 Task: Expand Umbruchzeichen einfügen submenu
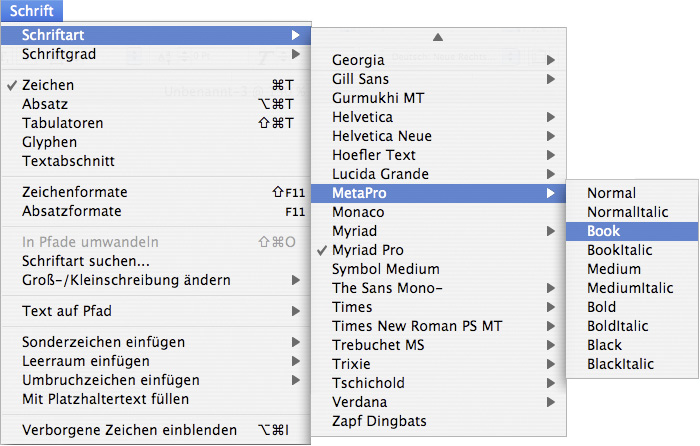[156, 380]
